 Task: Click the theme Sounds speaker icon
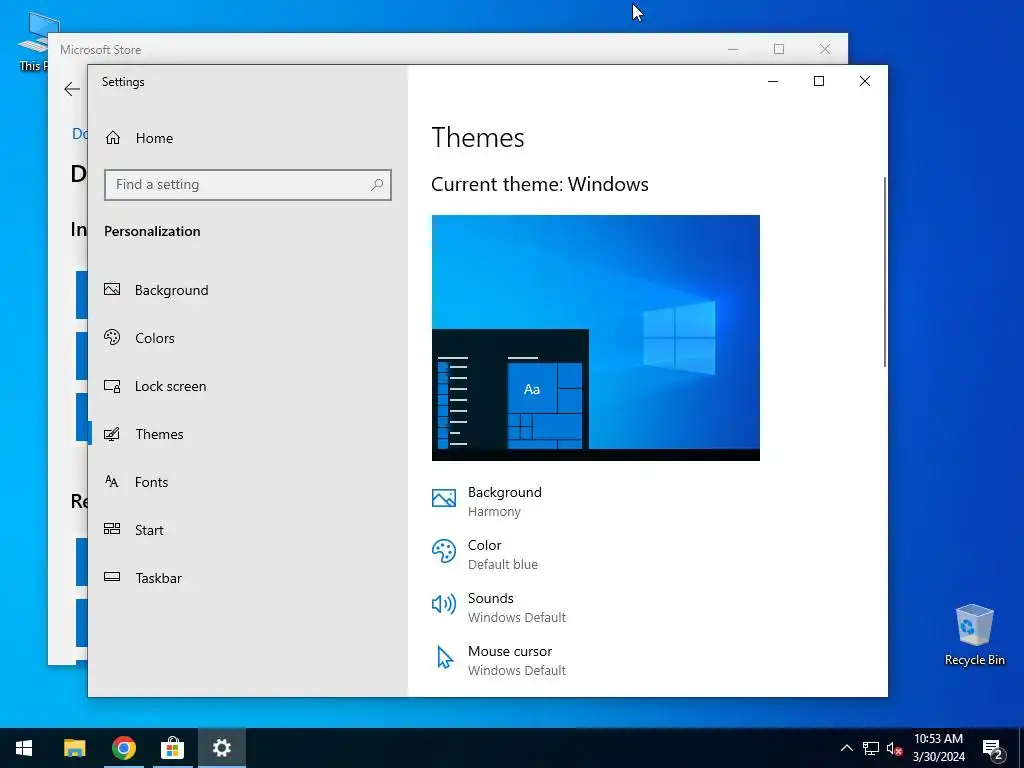point(444,604)
